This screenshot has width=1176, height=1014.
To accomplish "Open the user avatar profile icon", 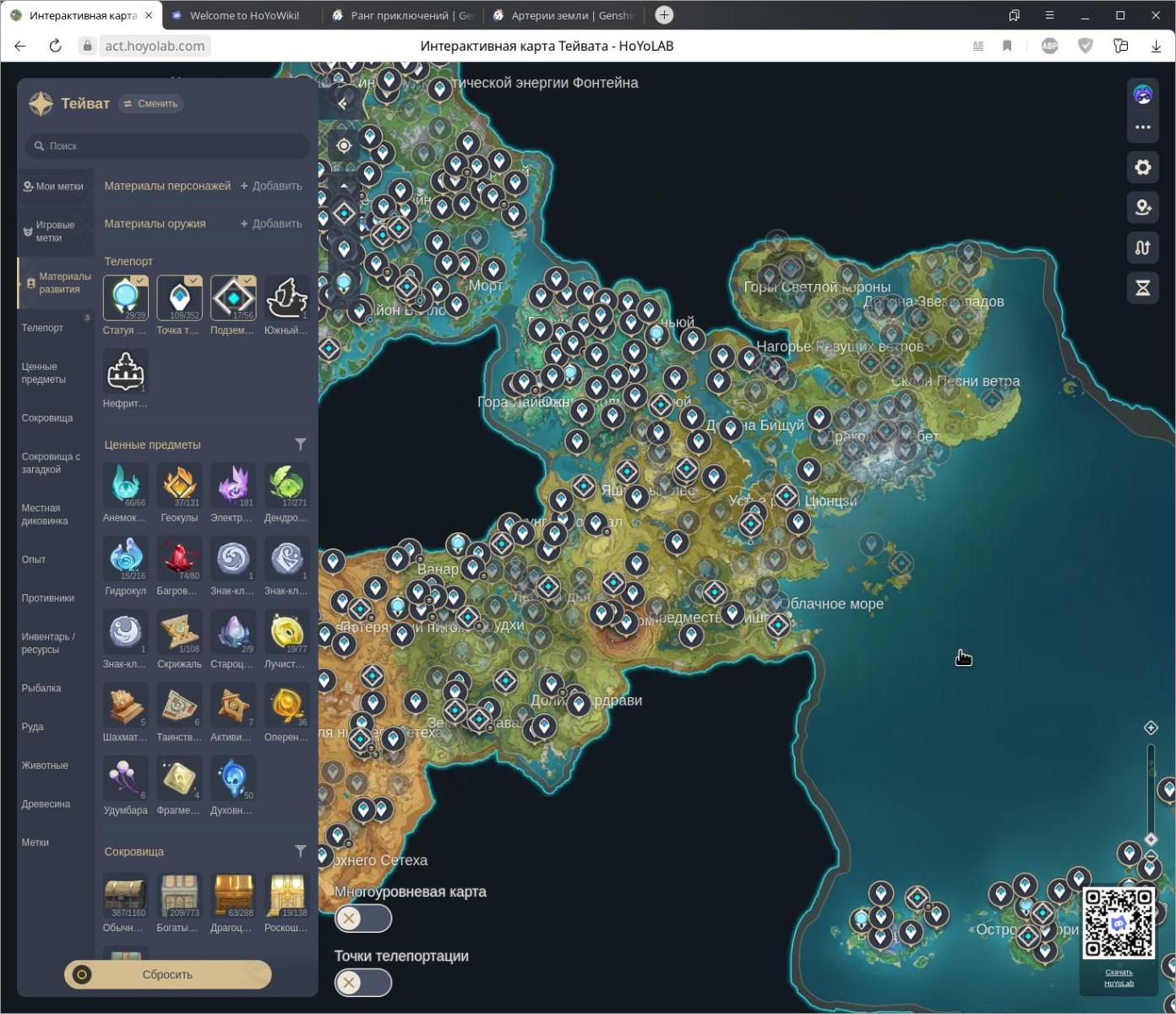I will click(x=1143, y=95).
